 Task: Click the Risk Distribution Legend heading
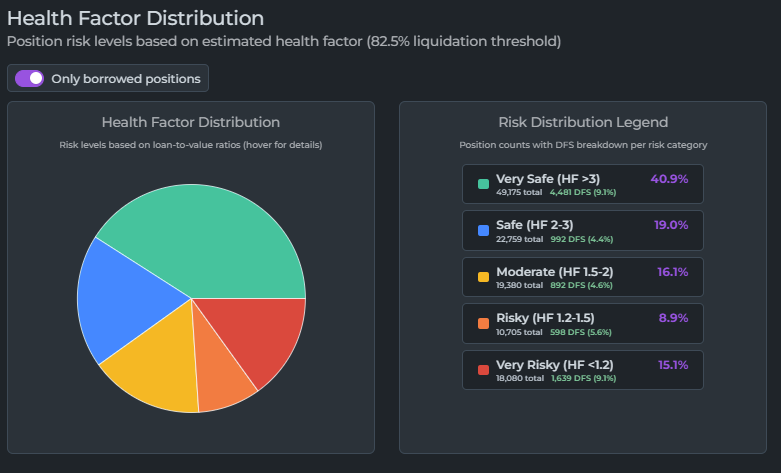point(583,122)
